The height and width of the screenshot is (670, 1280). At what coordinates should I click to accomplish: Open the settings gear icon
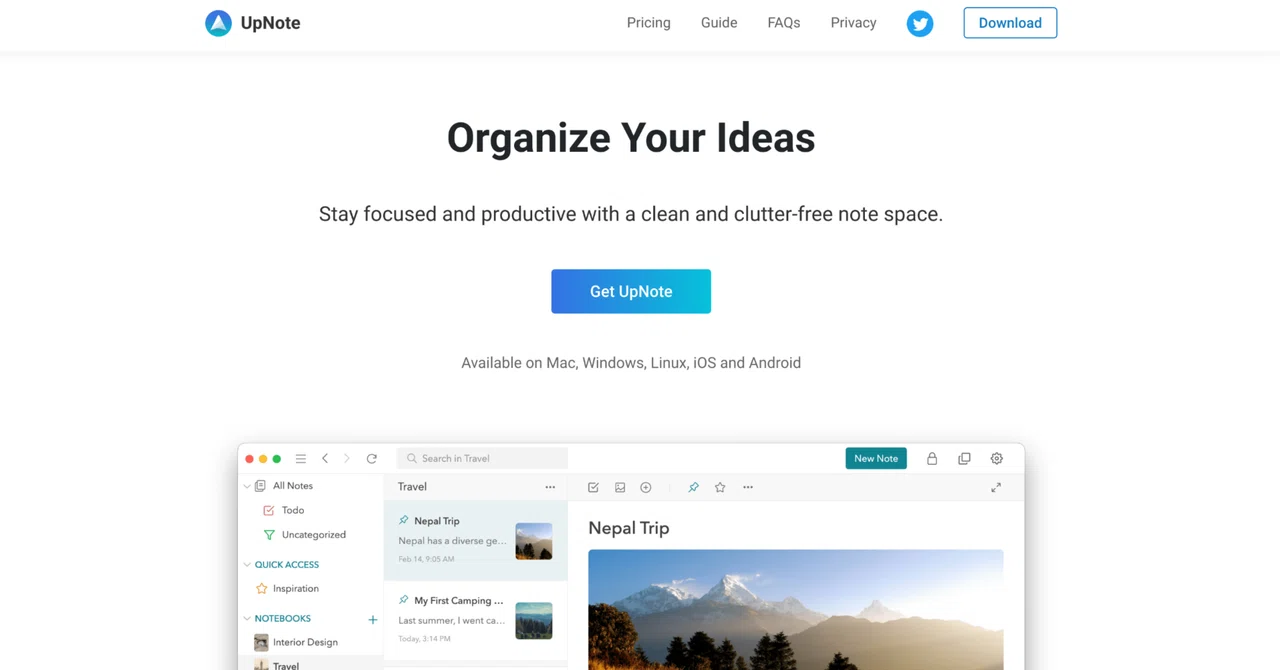[x=997, y=458]
